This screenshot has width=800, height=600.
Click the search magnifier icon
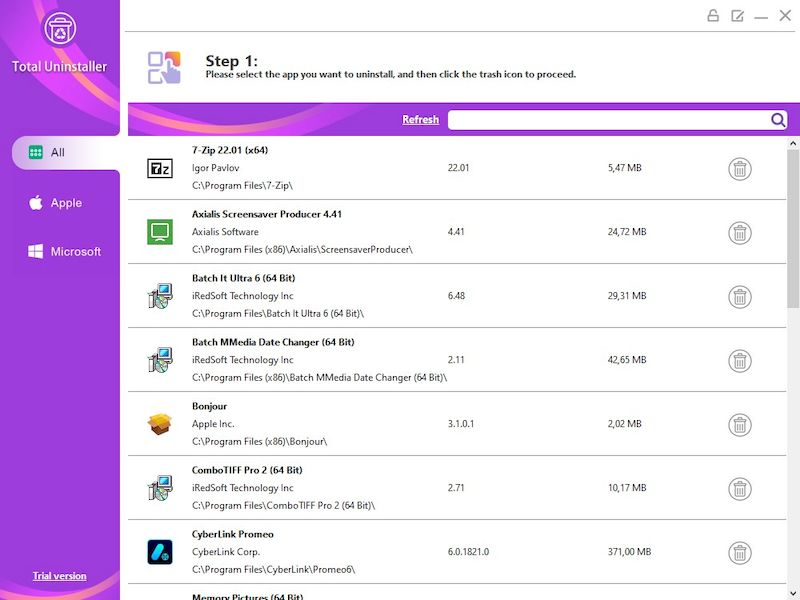click(778, 119)
